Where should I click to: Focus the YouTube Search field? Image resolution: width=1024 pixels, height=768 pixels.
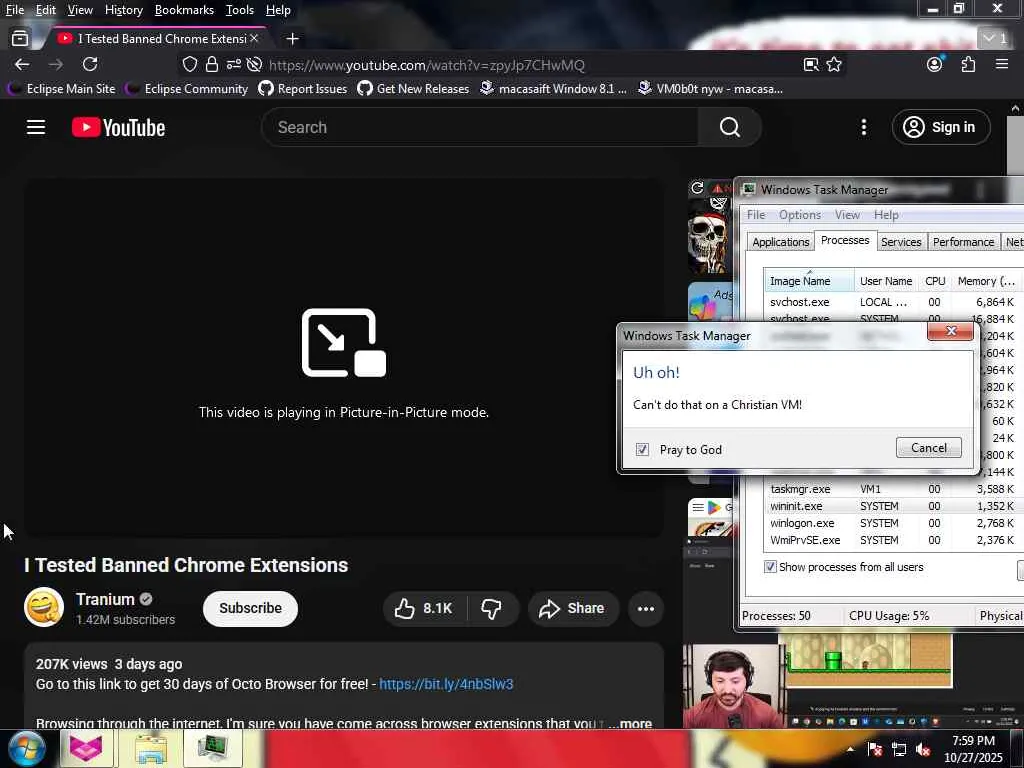480,127
